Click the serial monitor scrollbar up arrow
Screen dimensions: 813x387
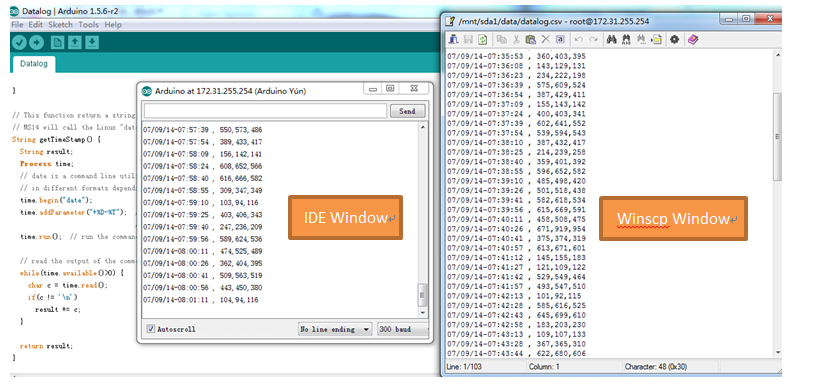pos(423,127)
